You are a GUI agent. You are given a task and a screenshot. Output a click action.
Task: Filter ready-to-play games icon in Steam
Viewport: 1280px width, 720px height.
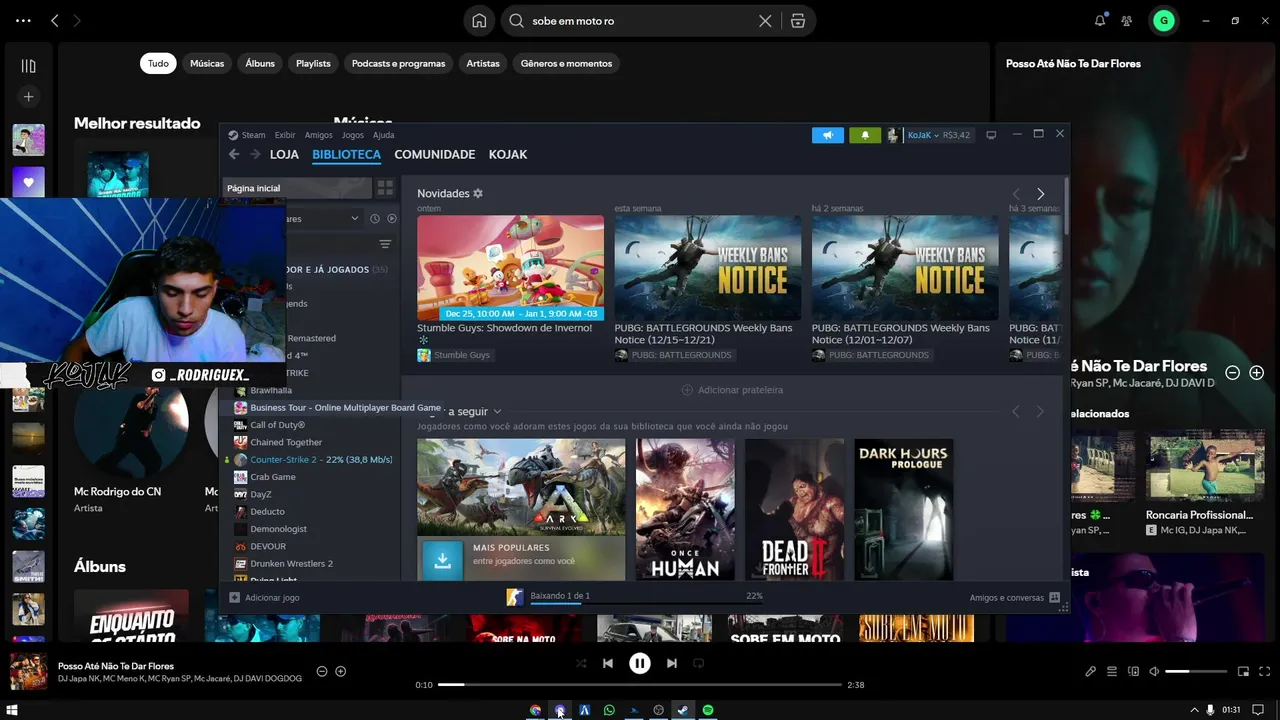pos(392,218)
